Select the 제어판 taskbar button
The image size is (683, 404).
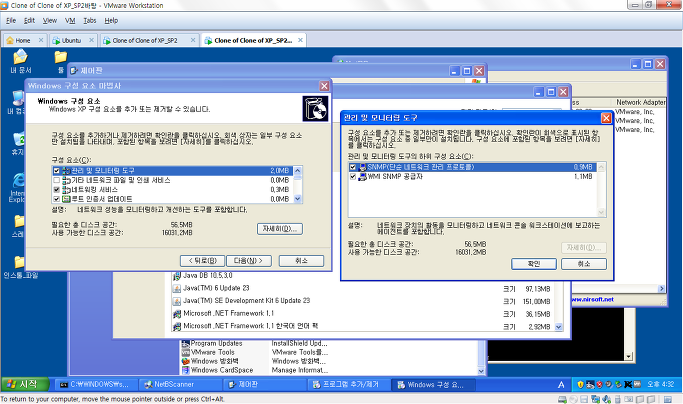(265, 384)
